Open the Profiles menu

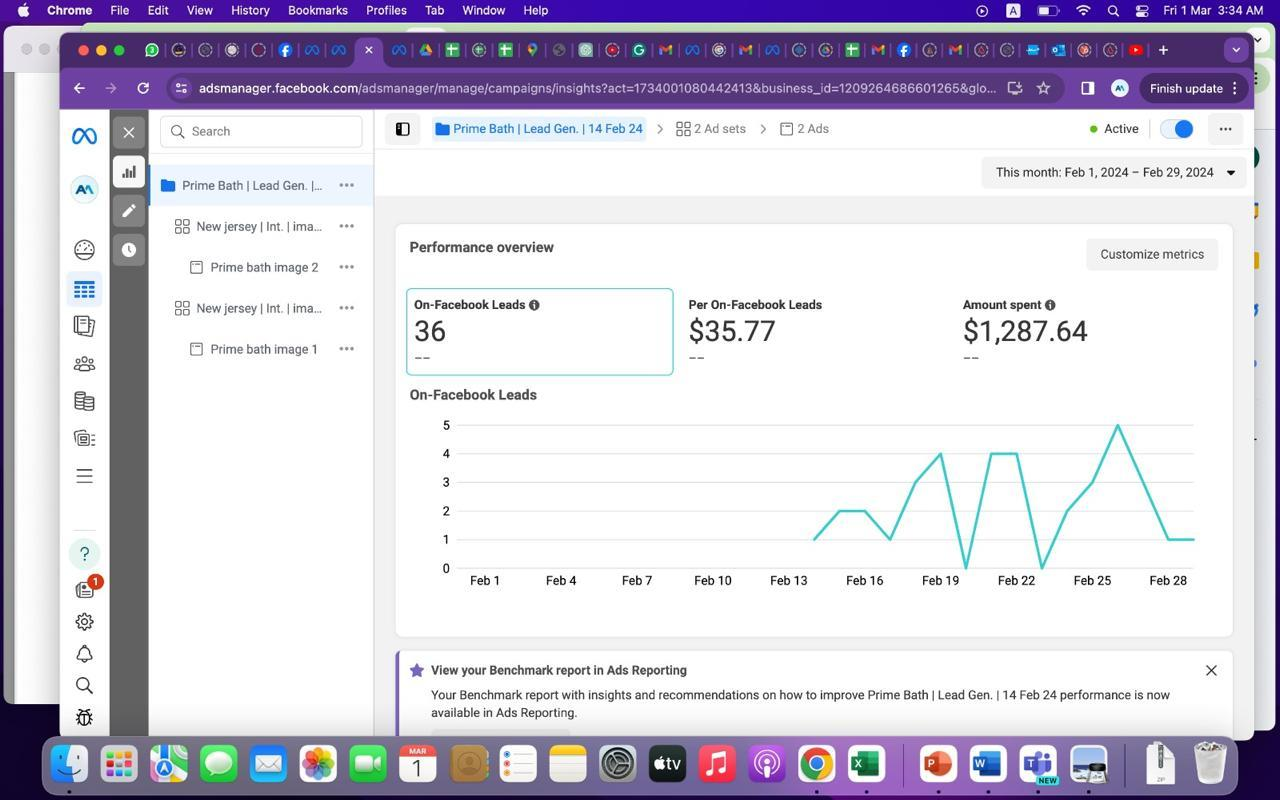(386, 10)
